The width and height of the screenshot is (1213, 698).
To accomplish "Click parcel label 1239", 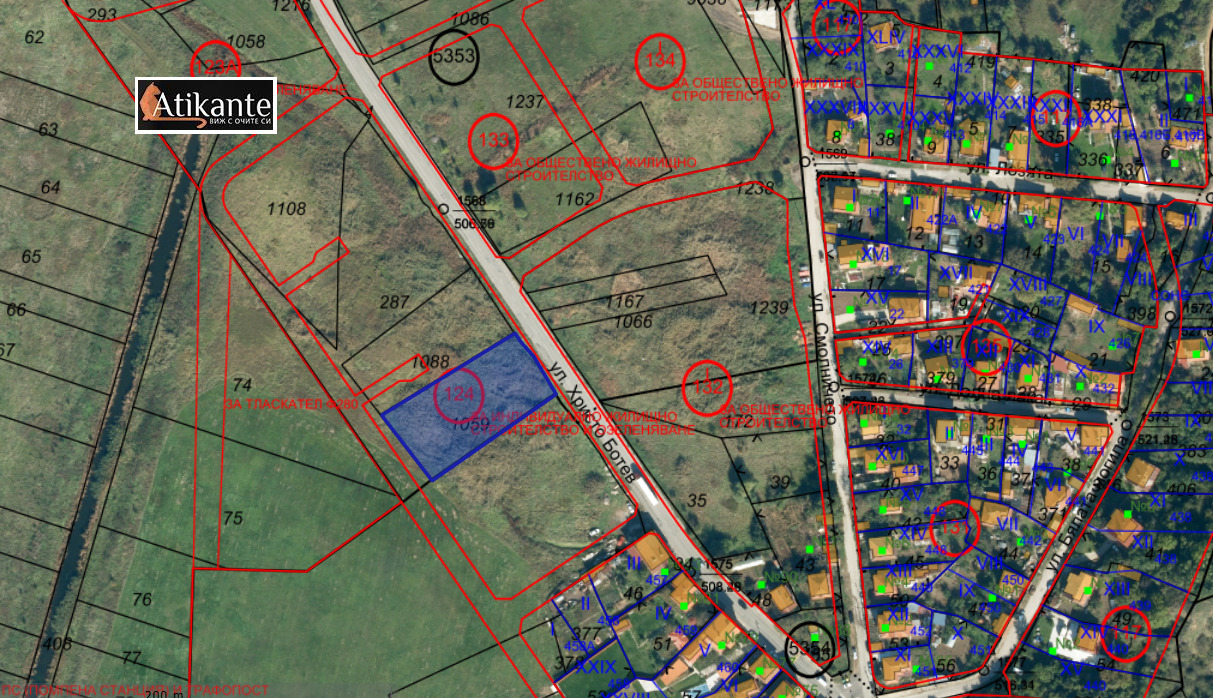I will click(x=772, y=308).
